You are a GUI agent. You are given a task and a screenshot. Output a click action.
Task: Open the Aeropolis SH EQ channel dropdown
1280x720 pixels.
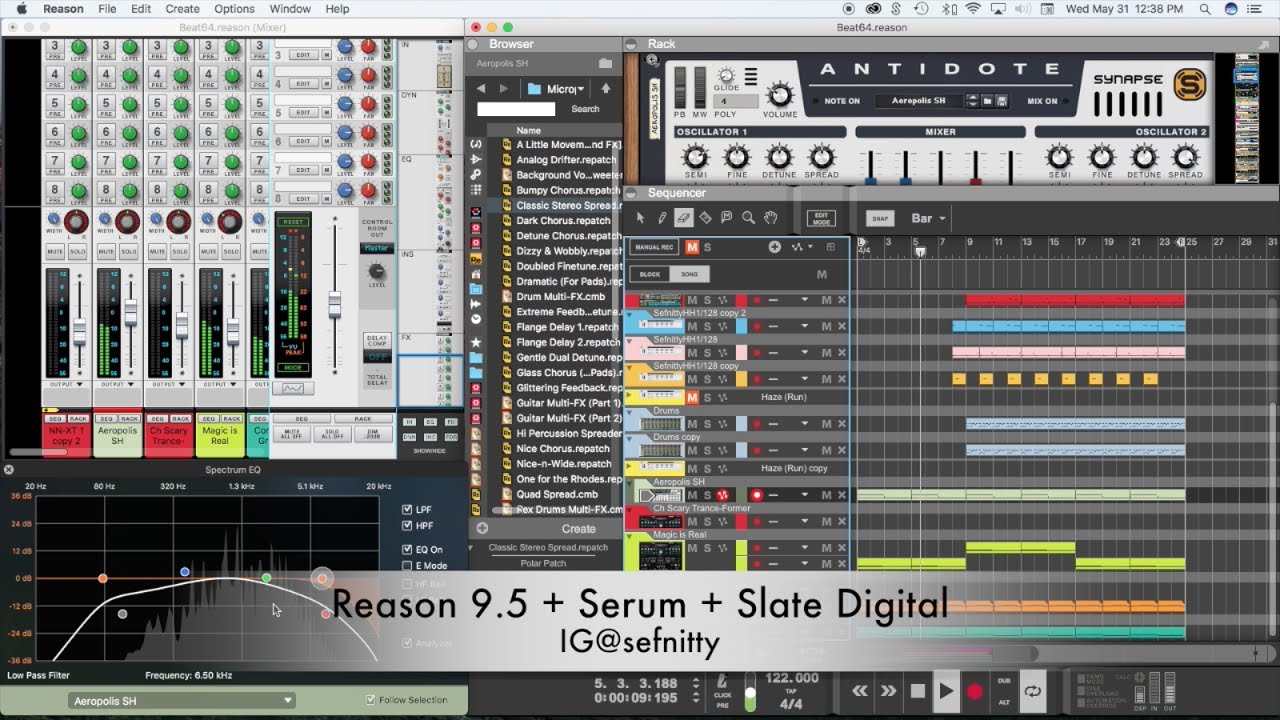[x=182, y=701]
